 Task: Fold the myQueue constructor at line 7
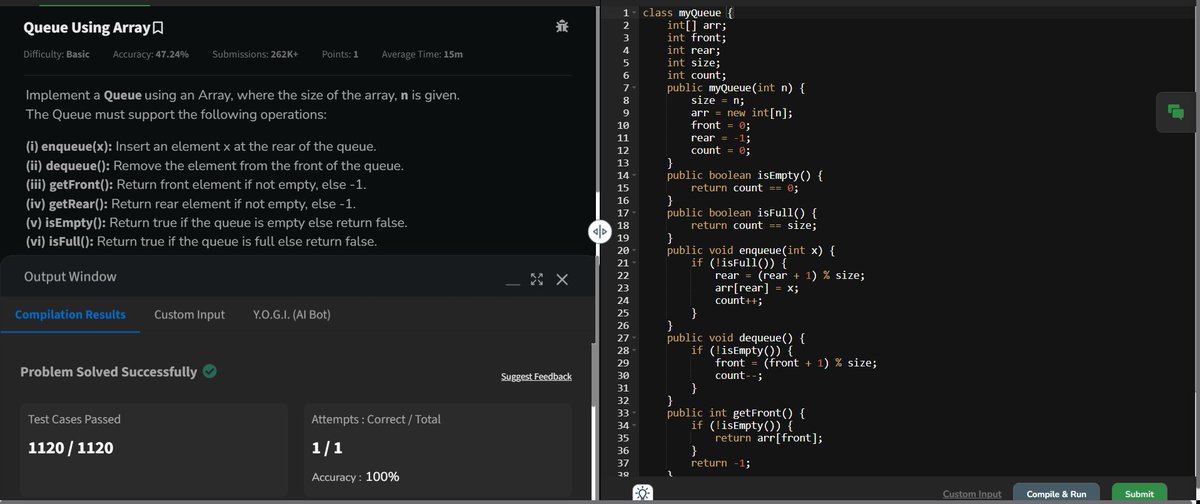(634, 88)
